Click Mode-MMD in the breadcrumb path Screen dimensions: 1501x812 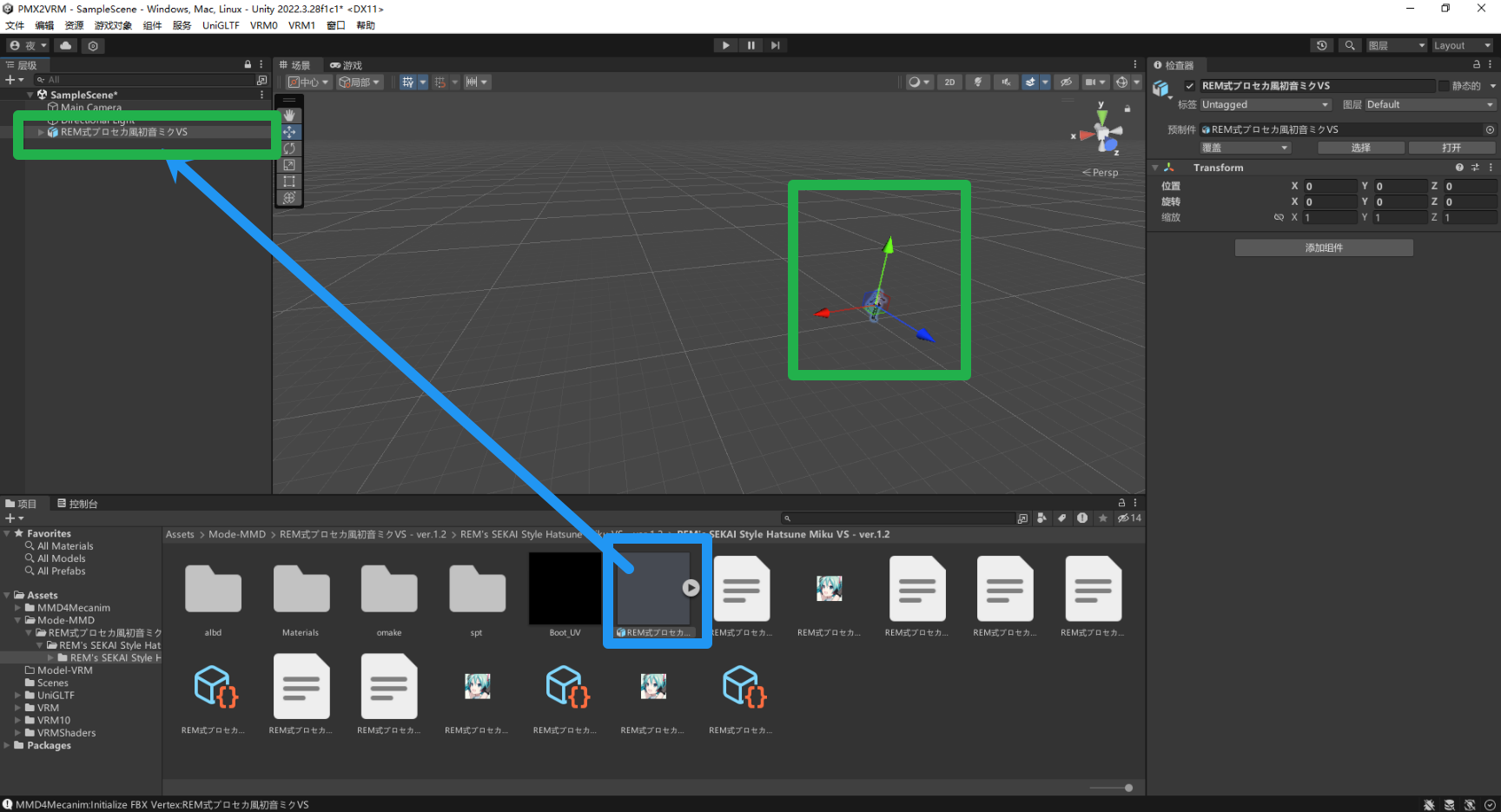click(237, 534)
